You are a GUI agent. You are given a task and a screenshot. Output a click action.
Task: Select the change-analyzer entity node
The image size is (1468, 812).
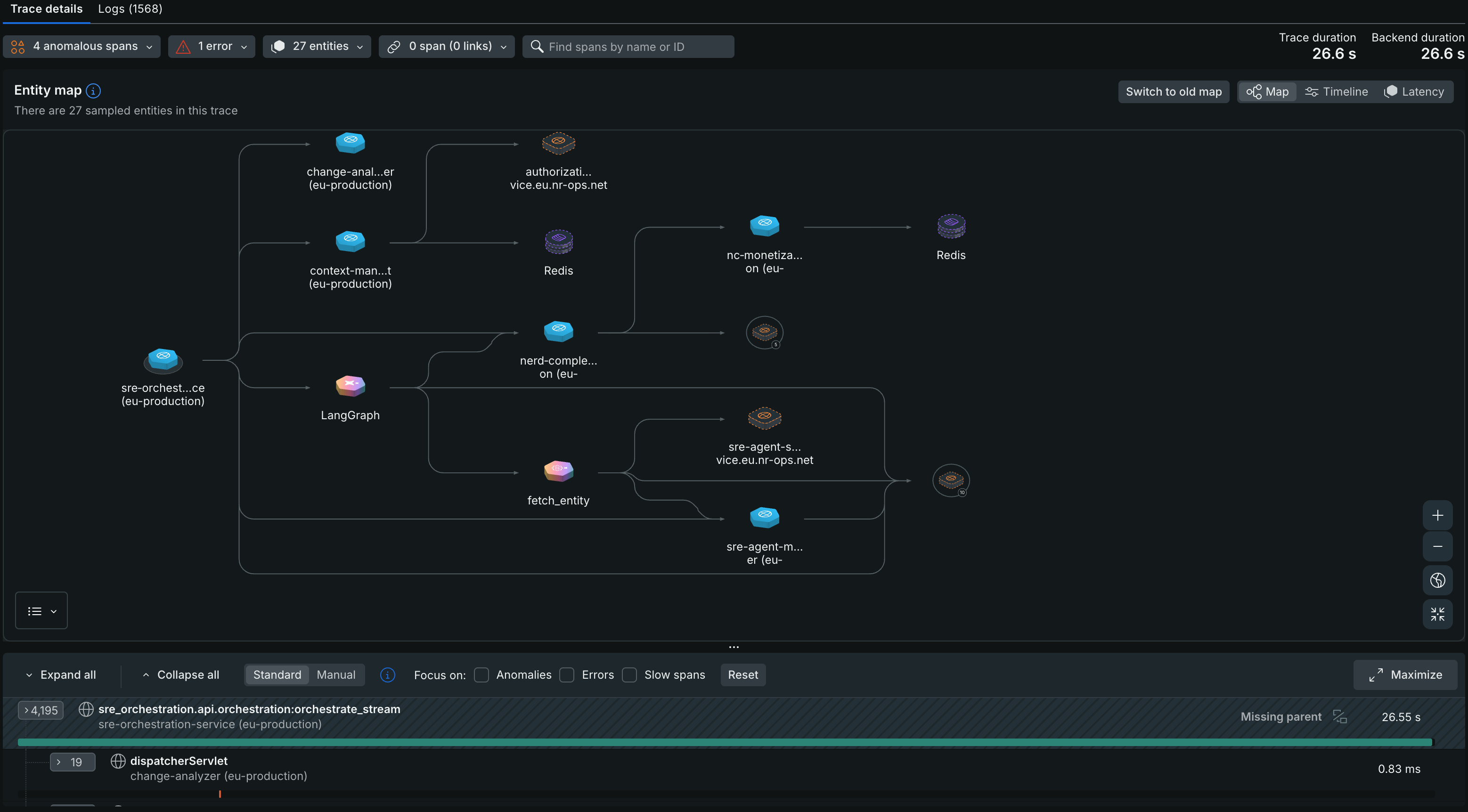pyautogui.click(x=350, y=142)
